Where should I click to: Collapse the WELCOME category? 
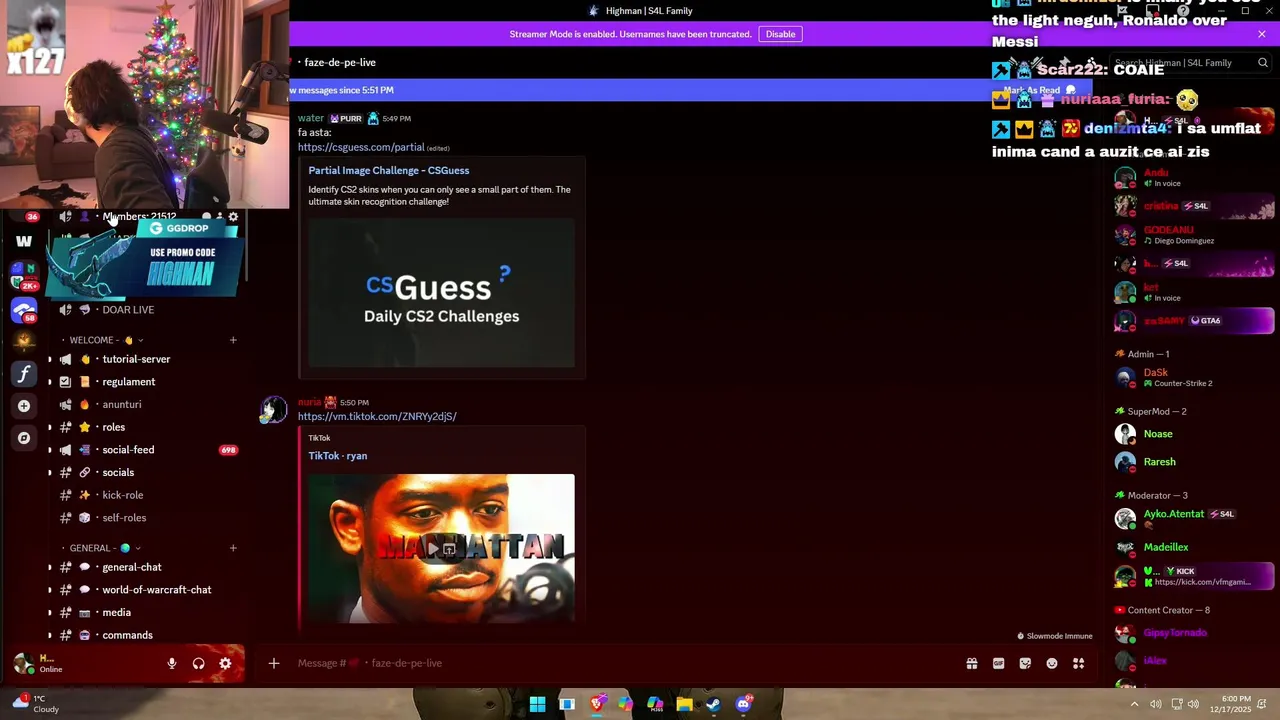pyautogui.click(x=106, y=340)
